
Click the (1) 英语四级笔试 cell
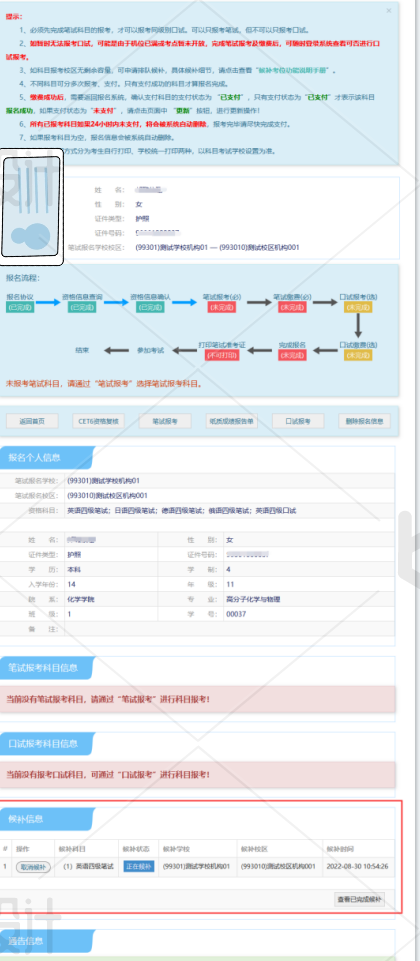(x=88, y=867)
